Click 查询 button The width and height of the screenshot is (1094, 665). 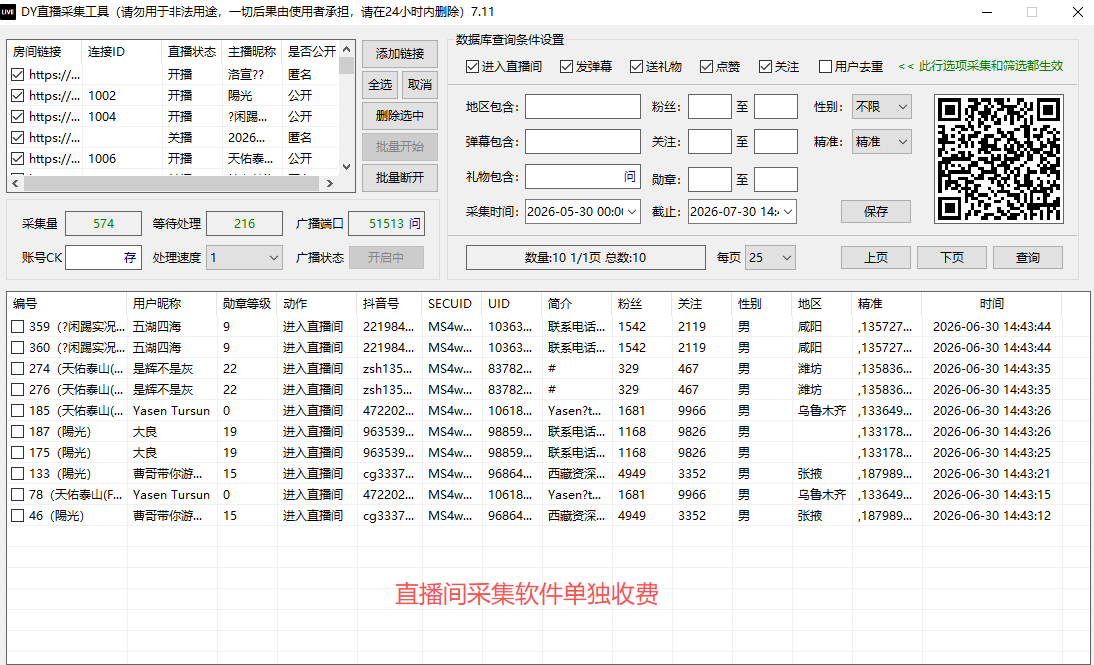point(1028,257)
